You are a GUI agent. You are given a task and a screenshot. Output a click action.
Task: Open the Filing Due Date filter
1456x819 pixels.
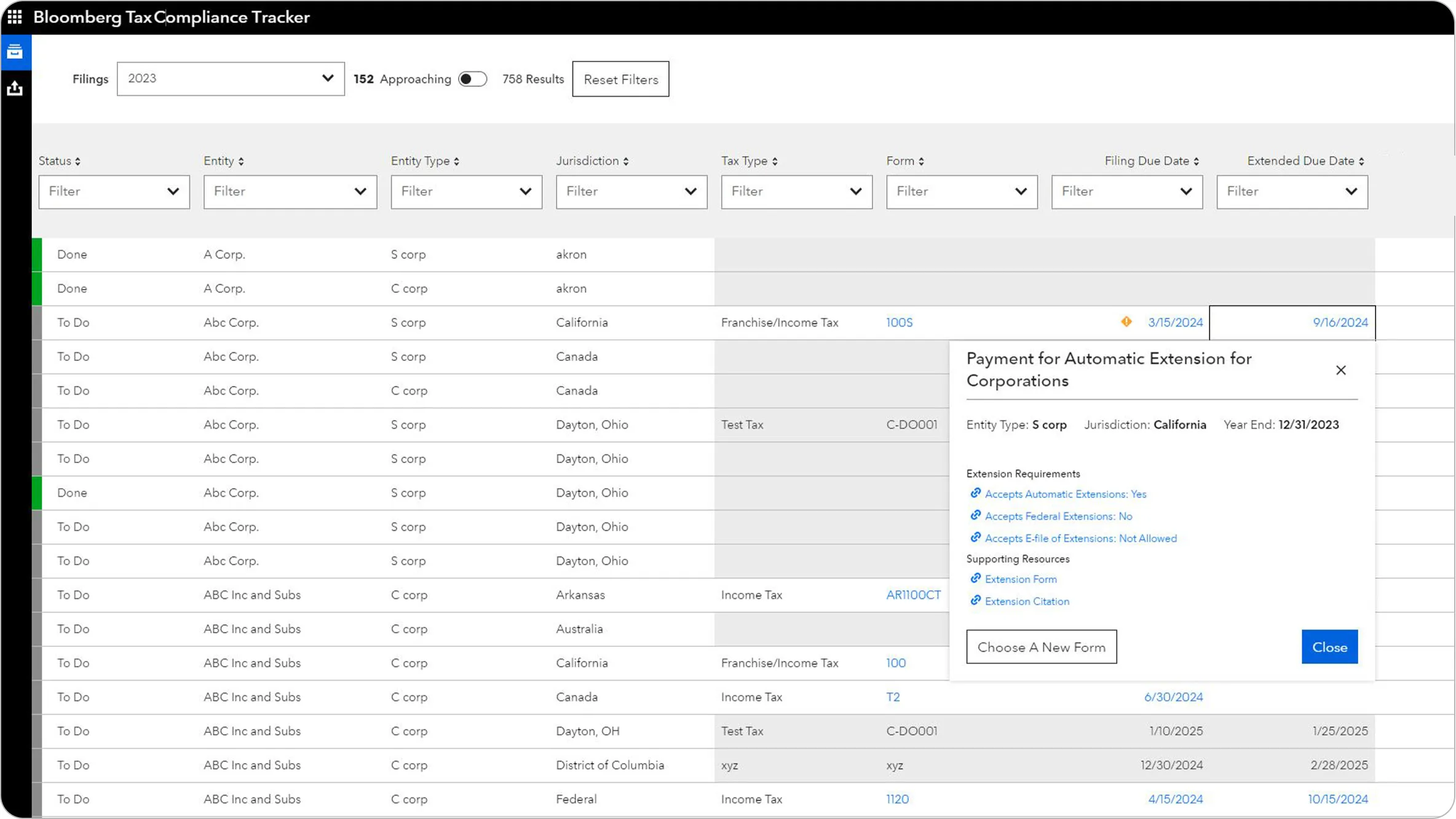[x=1126, y=192]
